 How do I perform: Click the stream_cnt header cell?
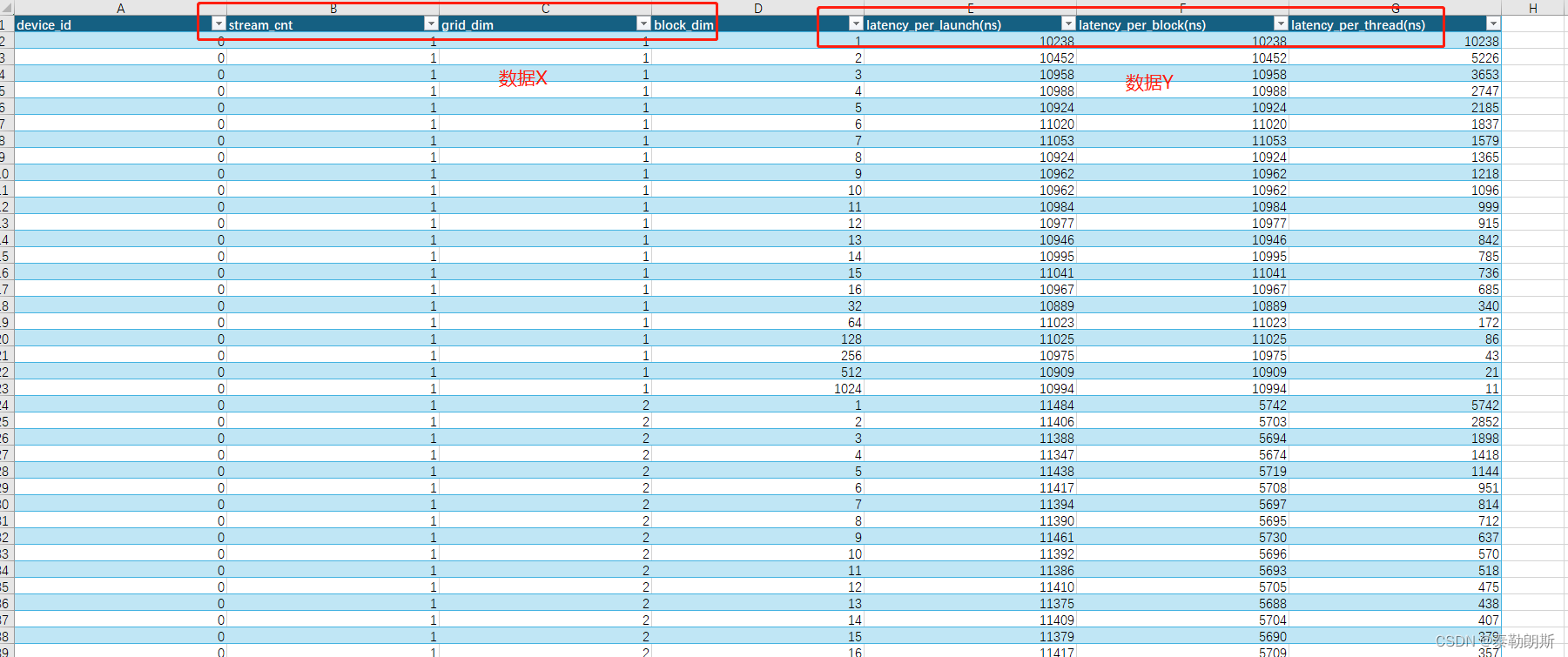[333, 24]
